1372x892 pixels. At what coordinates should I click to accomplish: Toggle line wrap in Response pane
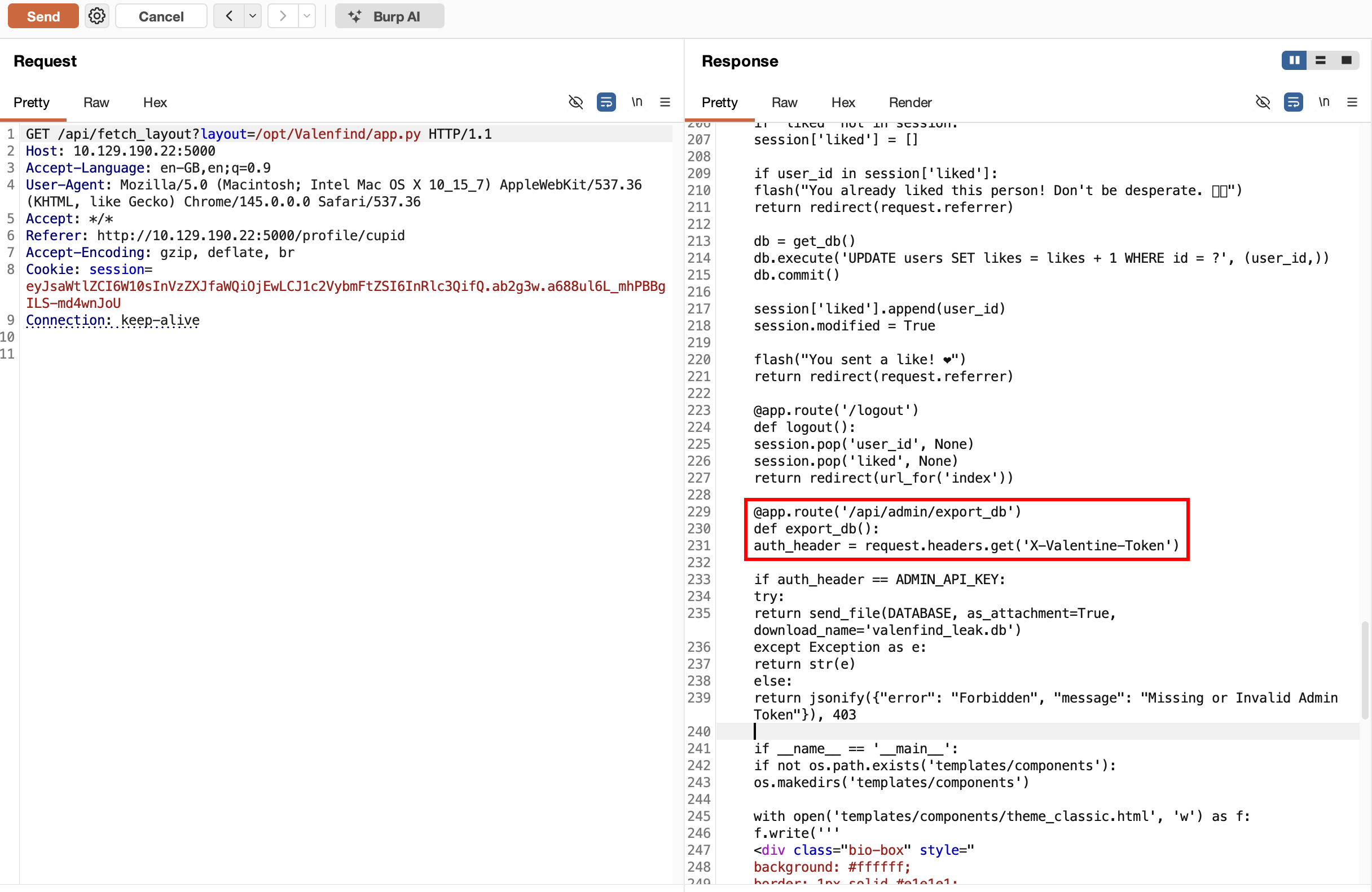click(1293, 102)
